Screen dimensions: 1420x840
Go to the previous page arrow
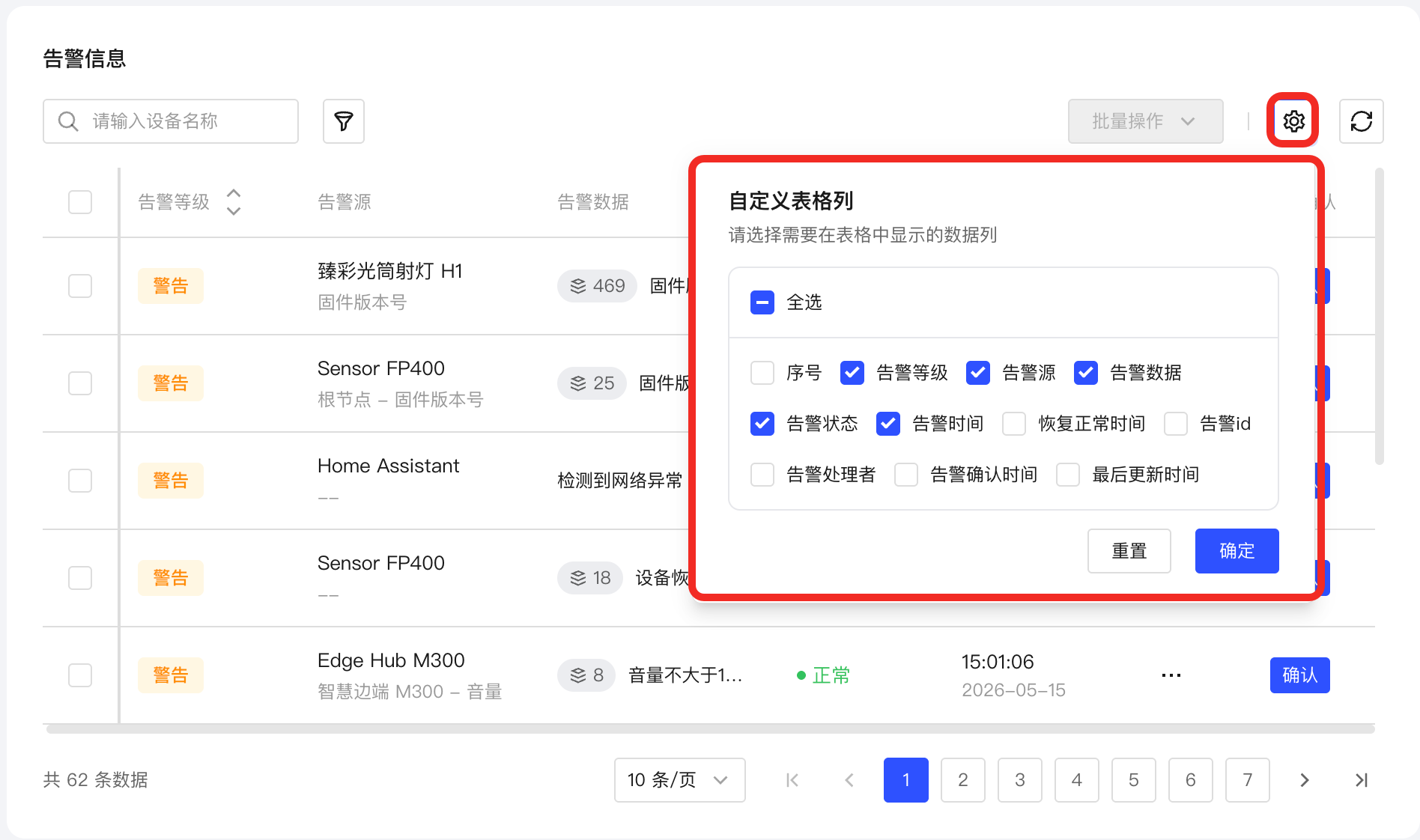[x=849, y=780]
